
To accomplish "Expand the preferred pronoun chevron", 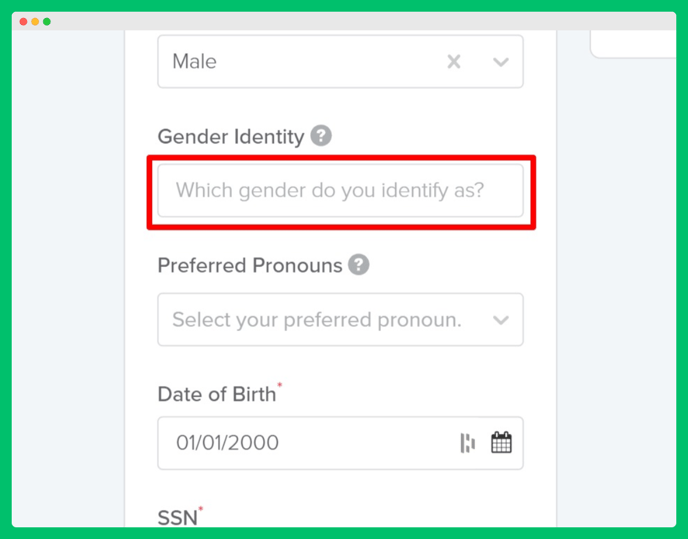I will click(x=501, y=320).
